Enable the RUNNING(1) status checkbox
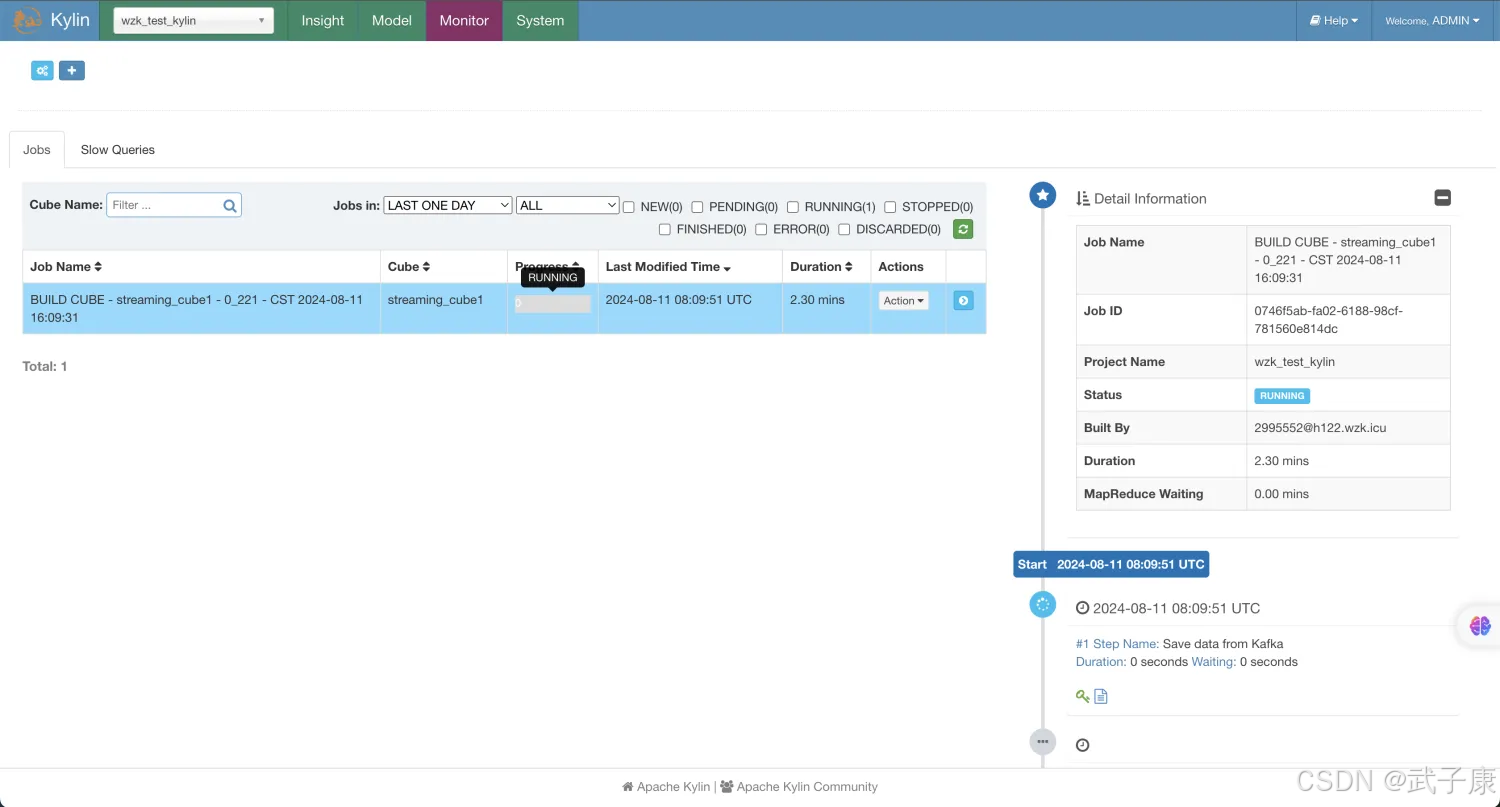Viewport: 1500px width, 807px height. 793,207
